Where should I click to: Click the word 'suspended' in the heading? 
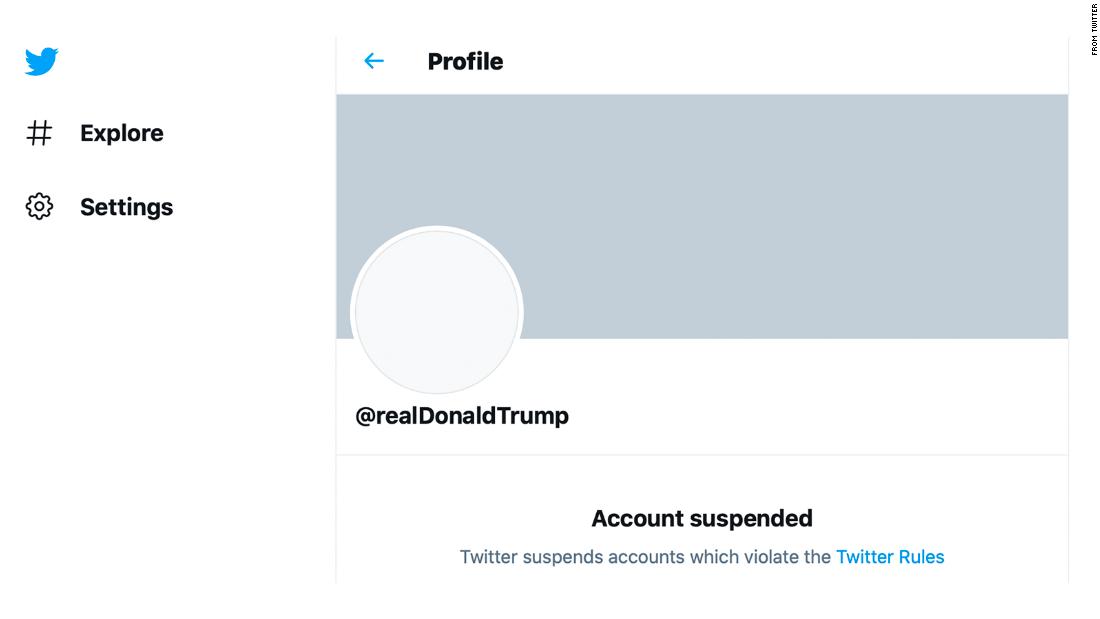pos(756,518)
